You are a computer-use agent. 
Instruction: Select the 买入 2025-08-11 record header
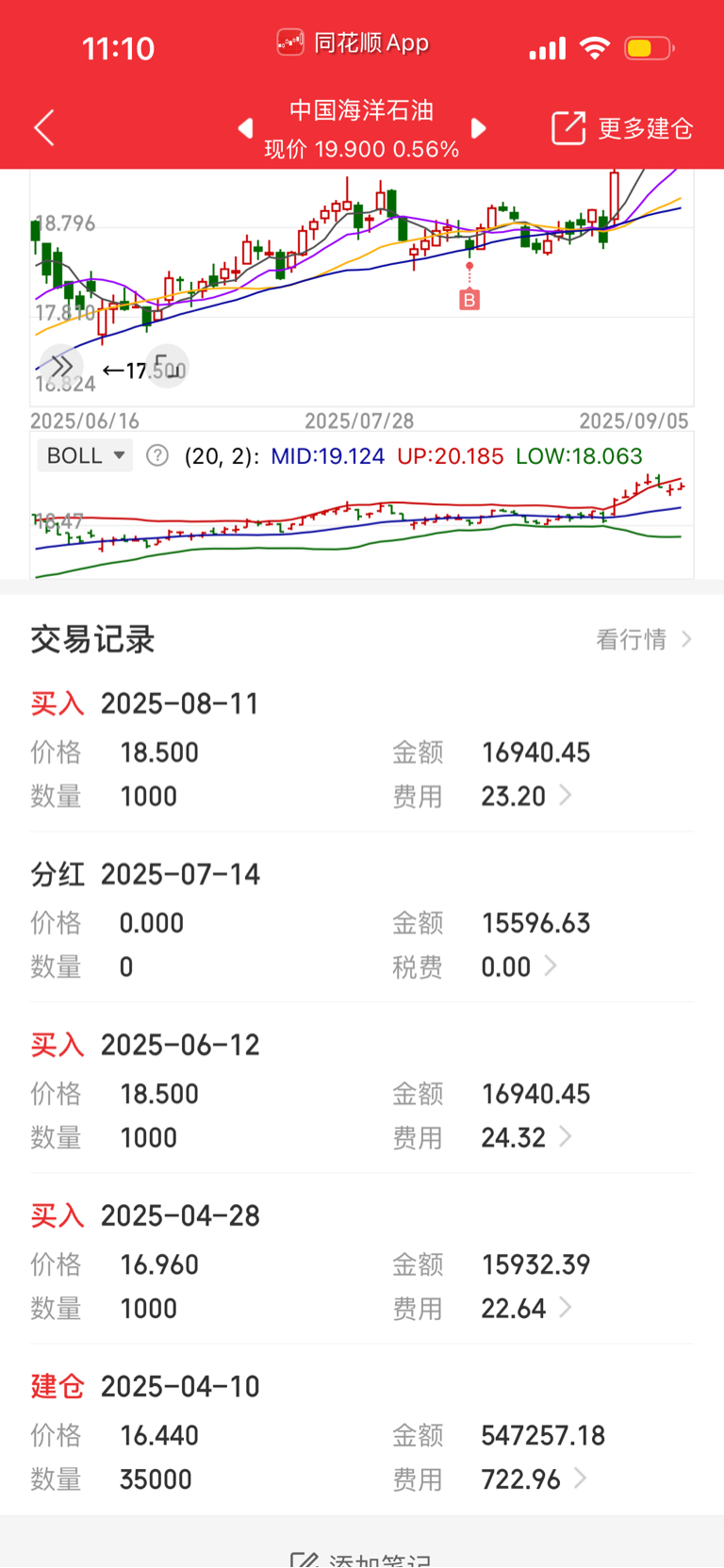[x=145, y=704]
